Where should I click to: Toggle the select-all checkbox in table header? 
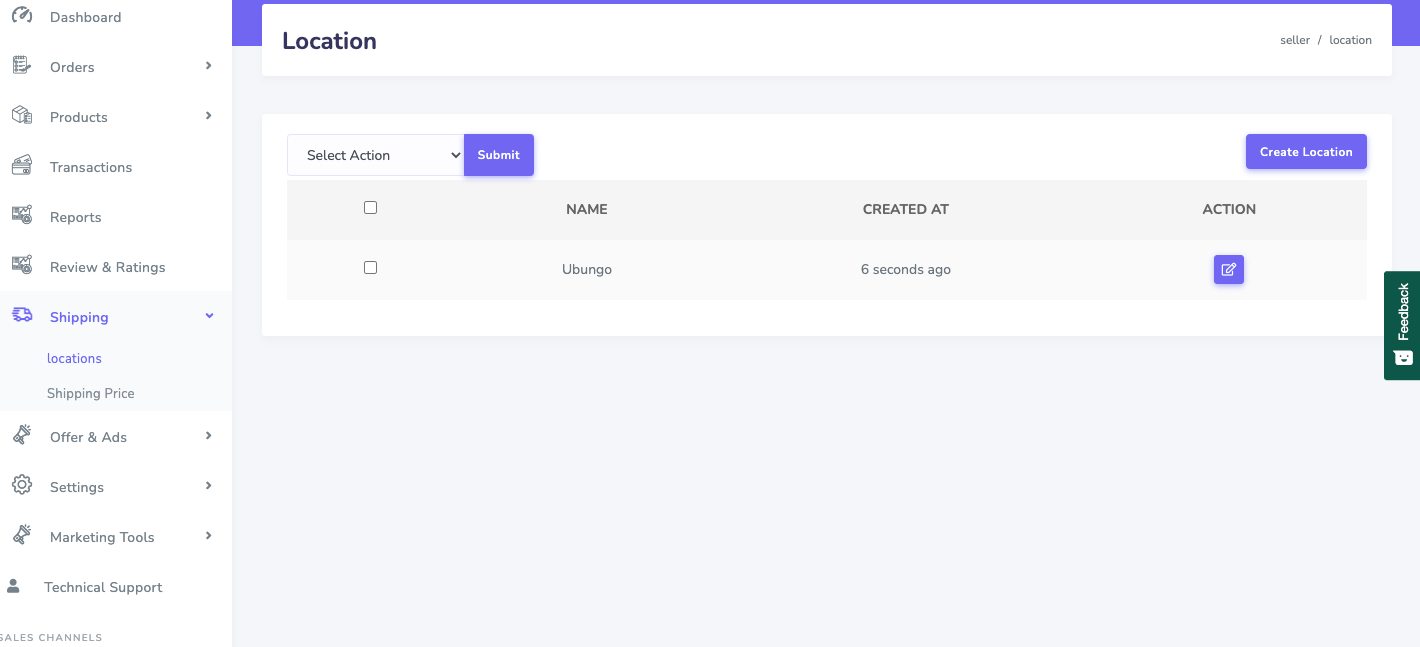[x=370, y=208]
